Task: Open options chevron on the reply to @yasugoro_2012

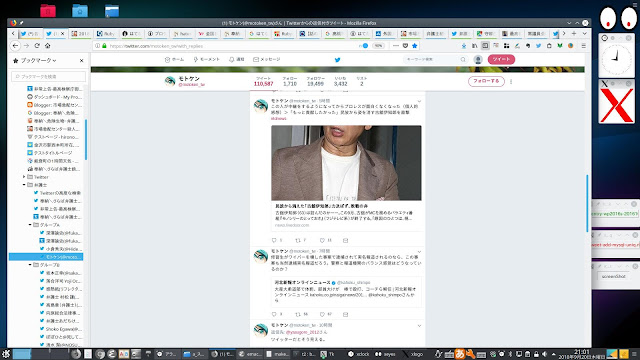Action: pos(419,326)
